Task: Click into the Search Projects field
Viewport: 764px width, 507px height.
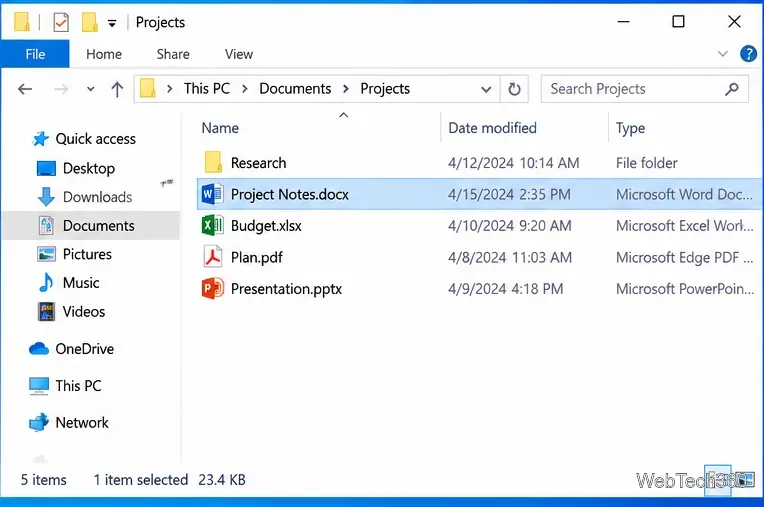Action: [644, 89]
